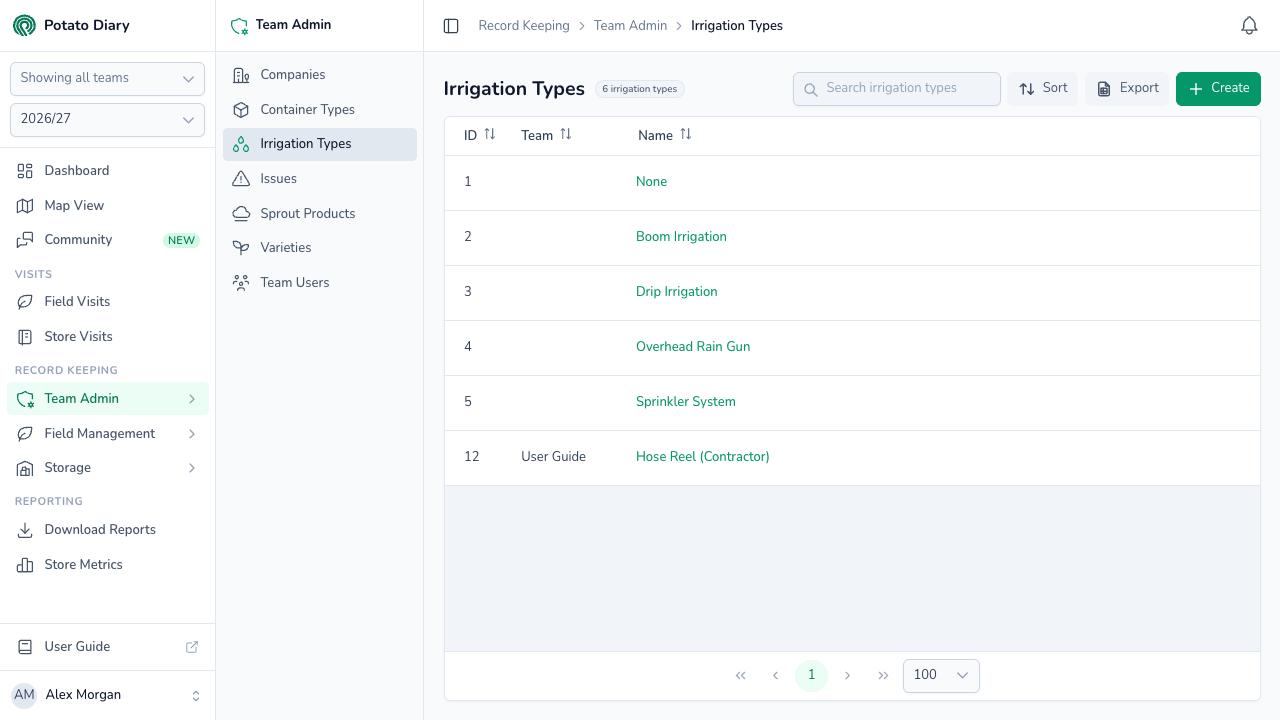Image resolution: width=1280 pixels, height=720 pixels.
Task: Click the Search irrigation types field
Action: (897, 88)
